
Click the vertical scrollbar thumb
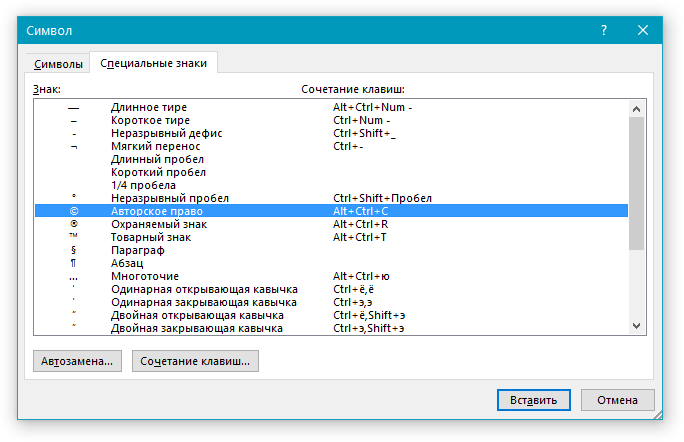pos(636,183)
